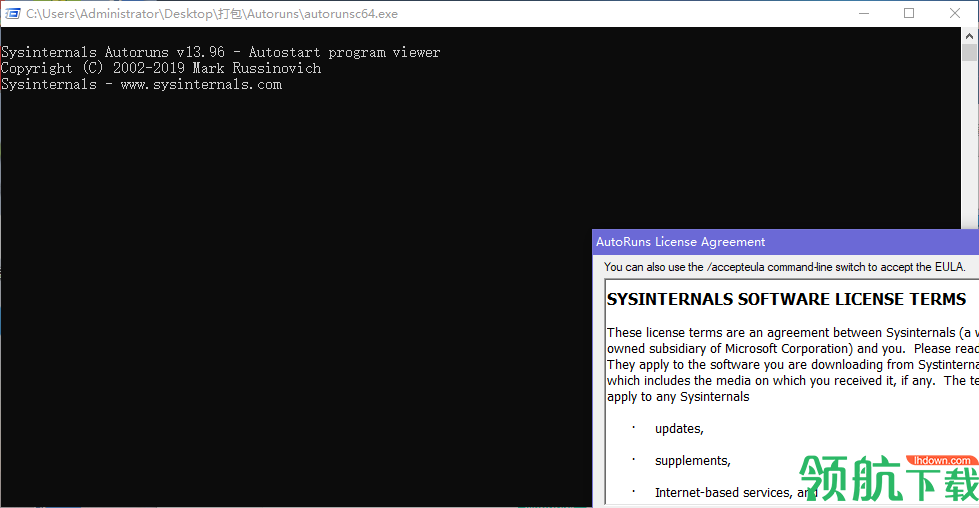Image resolution: width=979 pixels, height=508 pixels.
Task: Click the 'supplements,' bullet in license text
Action: click(692, 461)
